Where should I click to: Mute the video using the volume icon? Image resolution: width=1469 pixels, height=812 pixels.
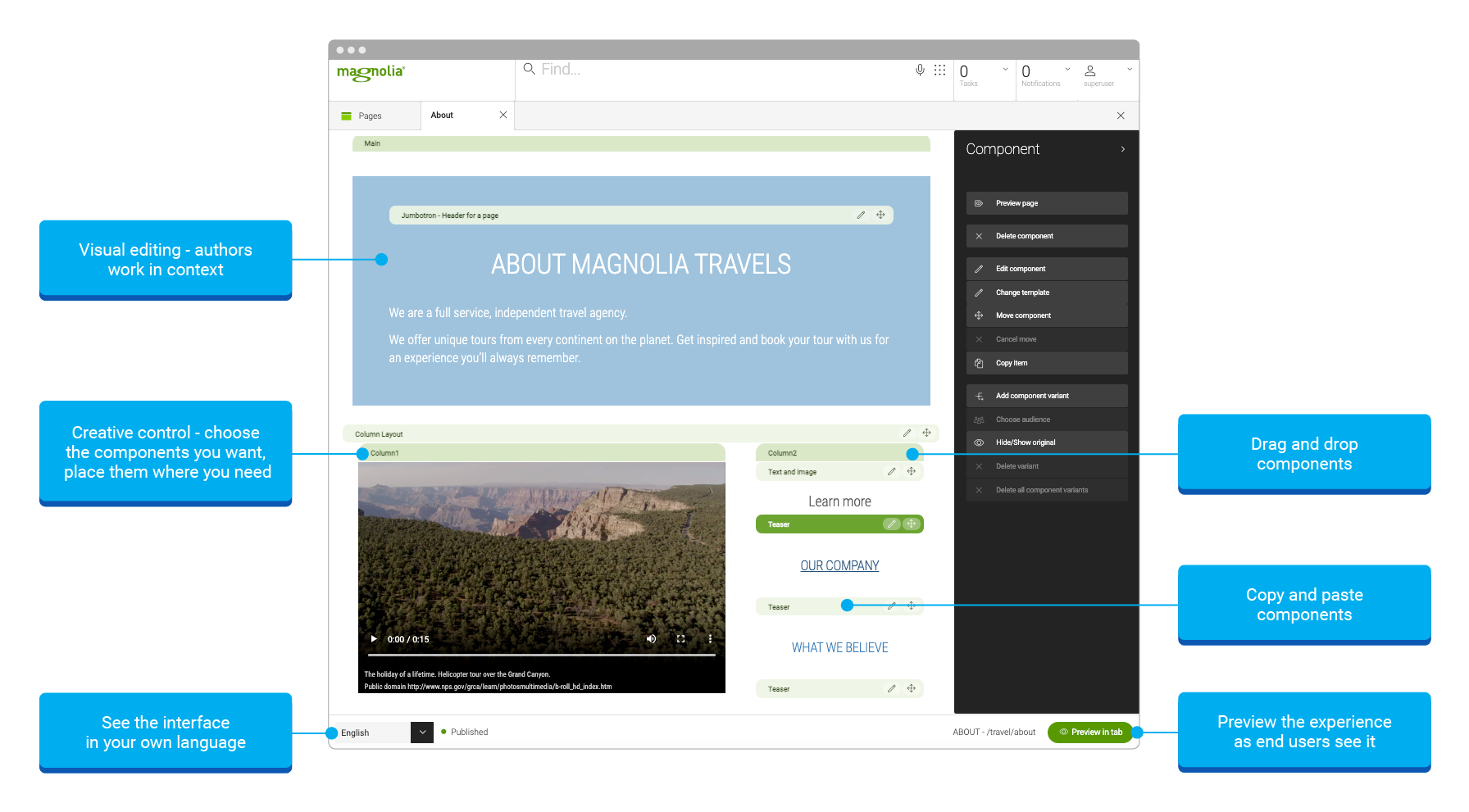(x=651, y=639)
